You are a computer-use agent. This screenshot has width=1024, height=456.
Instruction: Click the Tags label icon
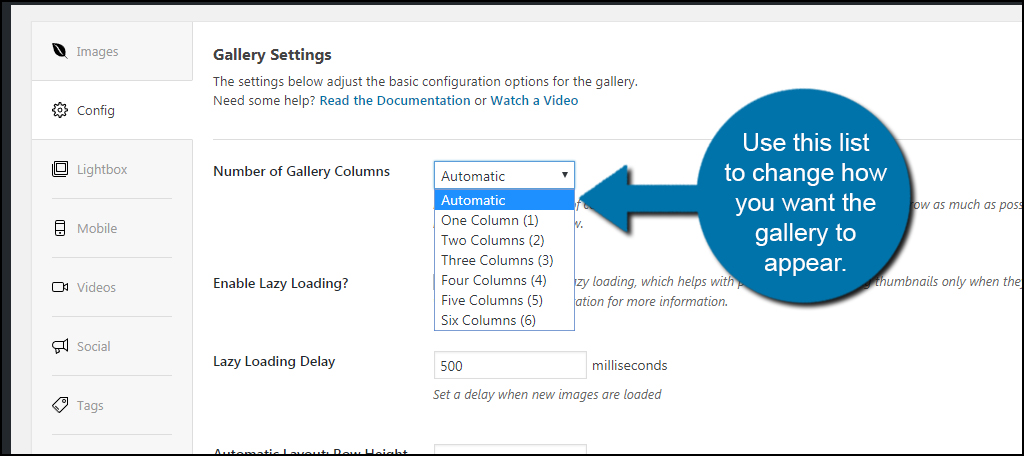(60, 406)
